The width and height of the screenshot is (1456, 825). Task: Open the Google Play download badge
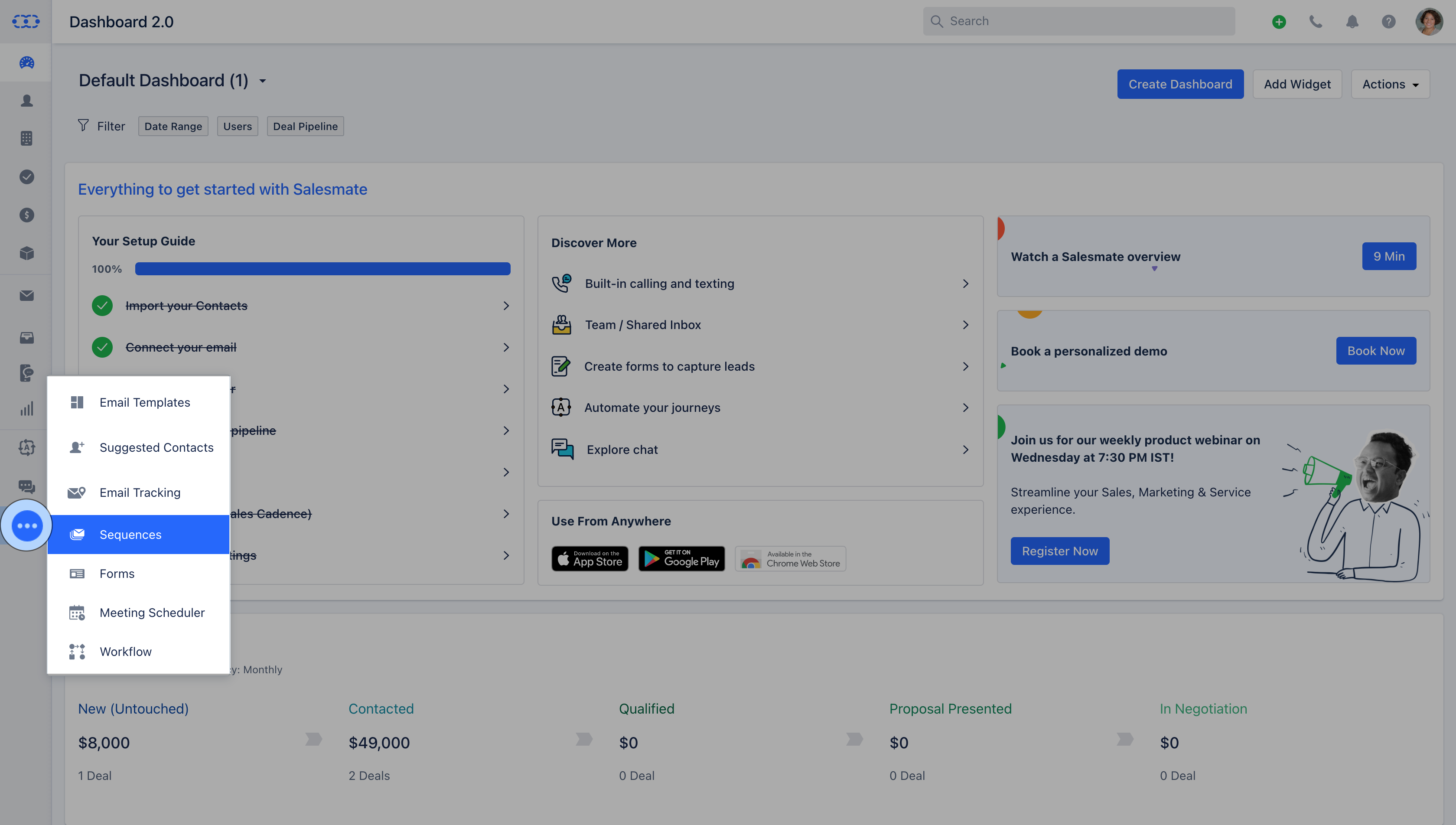tap(681, 559)
